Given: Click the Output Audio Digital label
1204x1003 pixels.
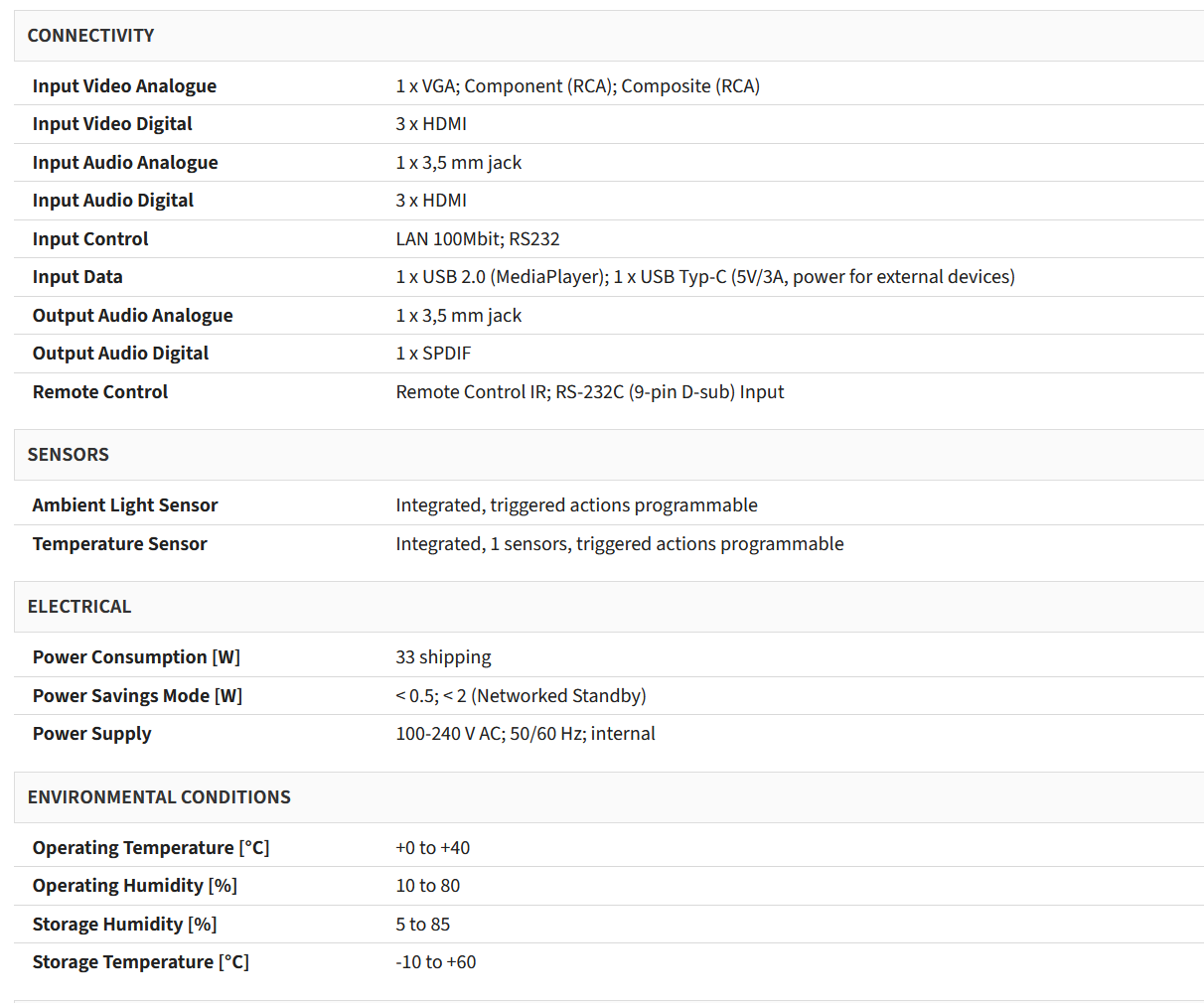Looking at the screenshot, I should (x=120, y=354).
